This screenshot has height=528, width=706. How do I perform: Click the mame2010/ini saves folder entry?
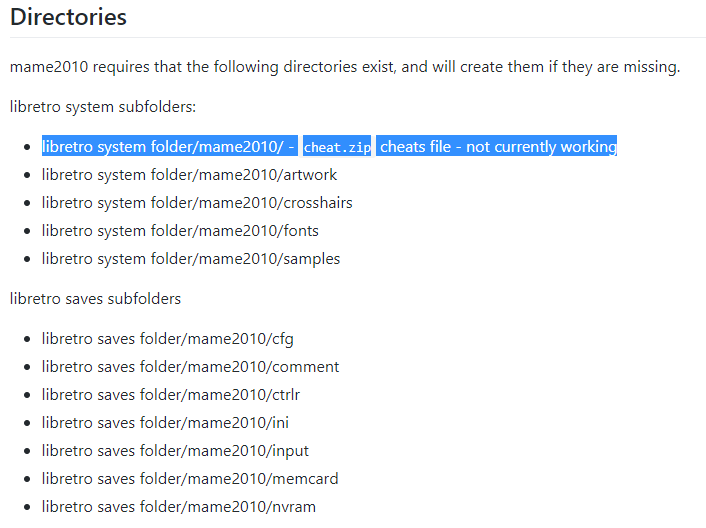tap(165, 422)
